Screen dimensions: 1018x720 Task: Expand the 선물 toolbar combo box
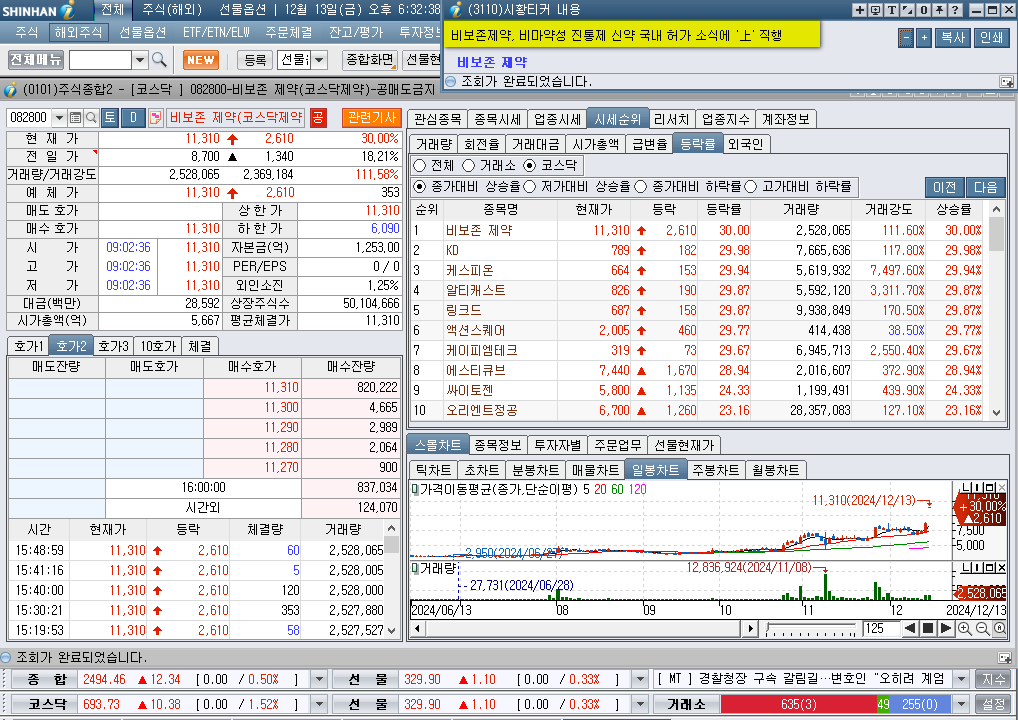(x=319, y=60)
